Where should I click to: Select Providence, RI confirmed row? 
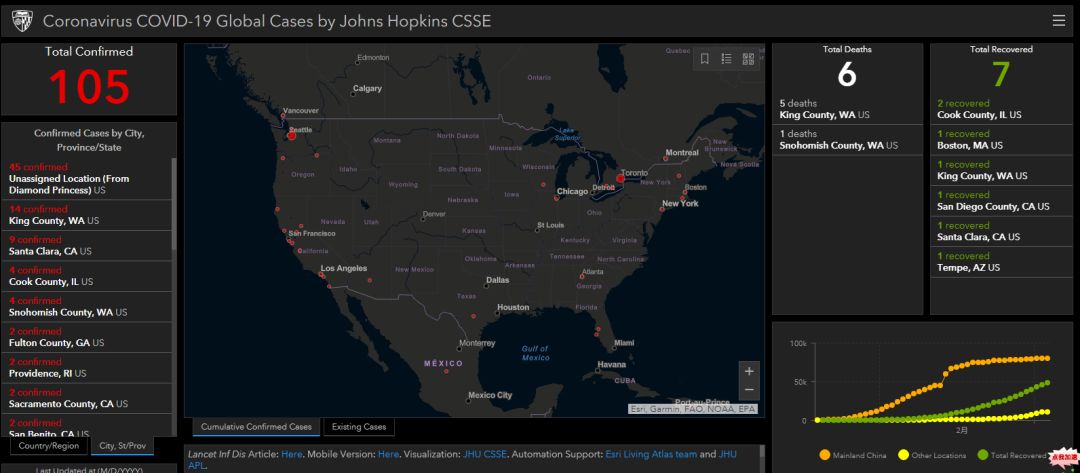point(86,368)
